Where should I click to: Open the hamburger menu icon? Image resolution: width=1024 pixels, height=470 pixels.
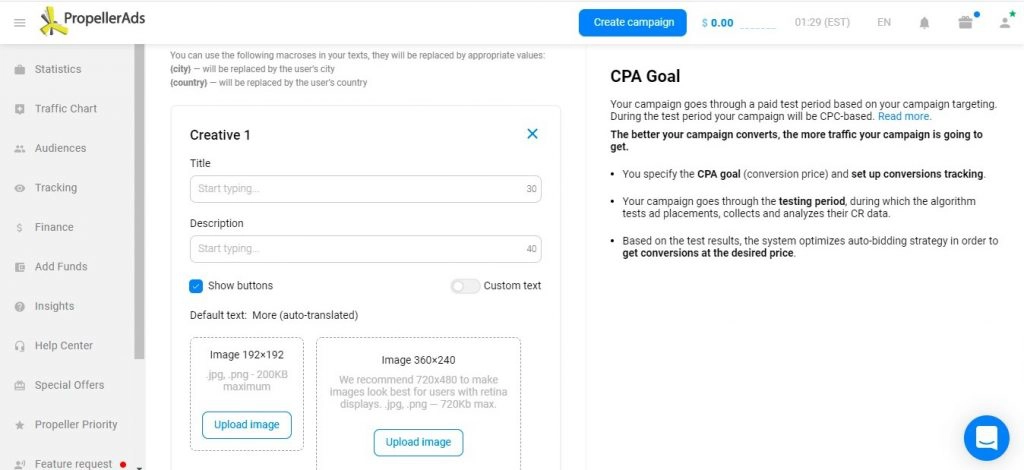click(20, 23)
